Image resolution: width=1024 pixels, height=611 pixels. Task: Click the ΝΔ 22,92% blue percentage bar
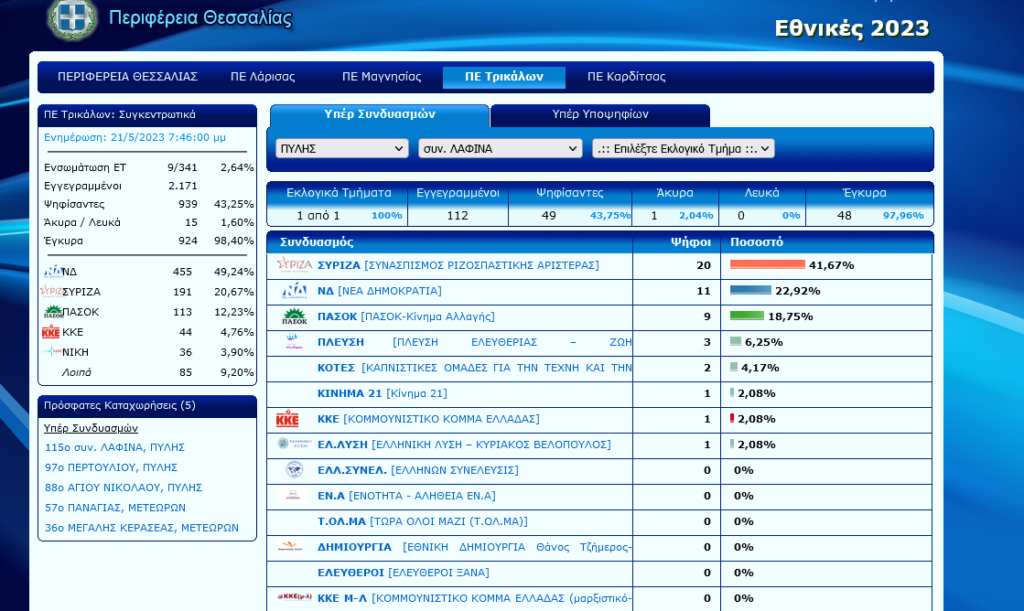750,290
